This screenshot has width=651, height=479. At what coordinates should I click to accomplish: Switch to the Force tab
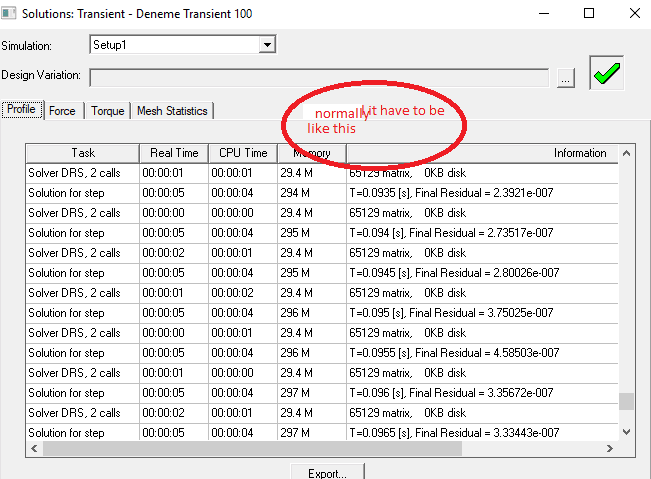click(x=62, y=111)
